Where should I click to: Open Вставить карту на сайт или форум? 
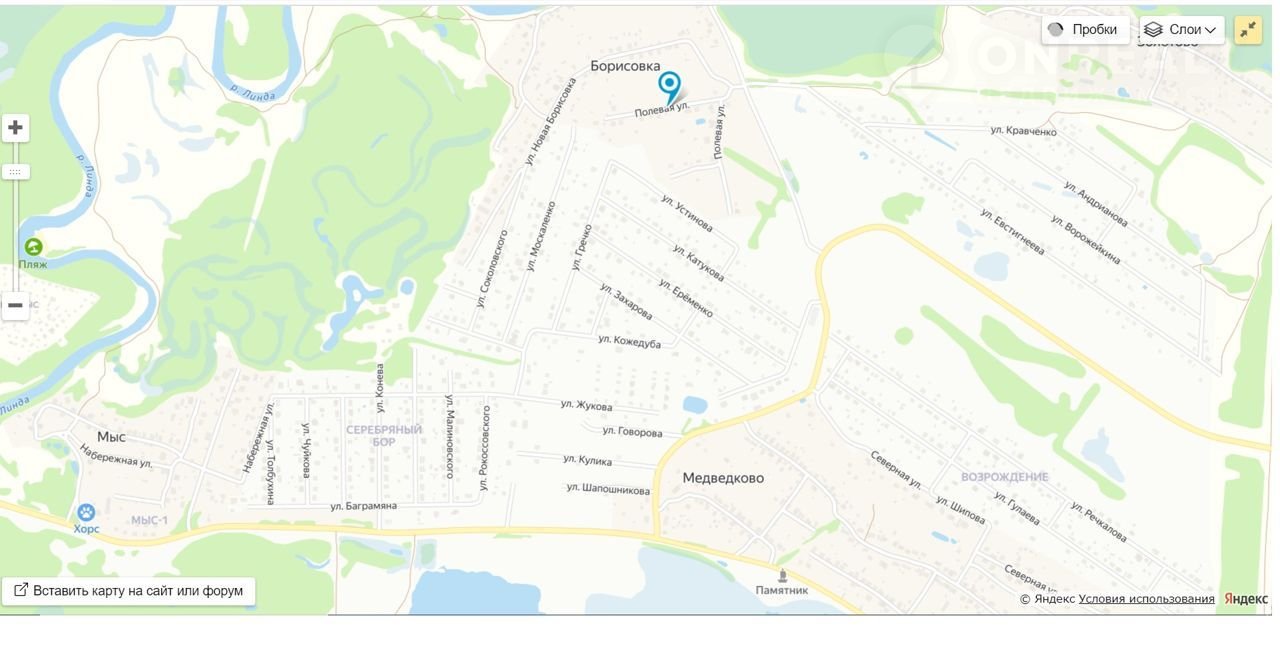pos(129,591)
